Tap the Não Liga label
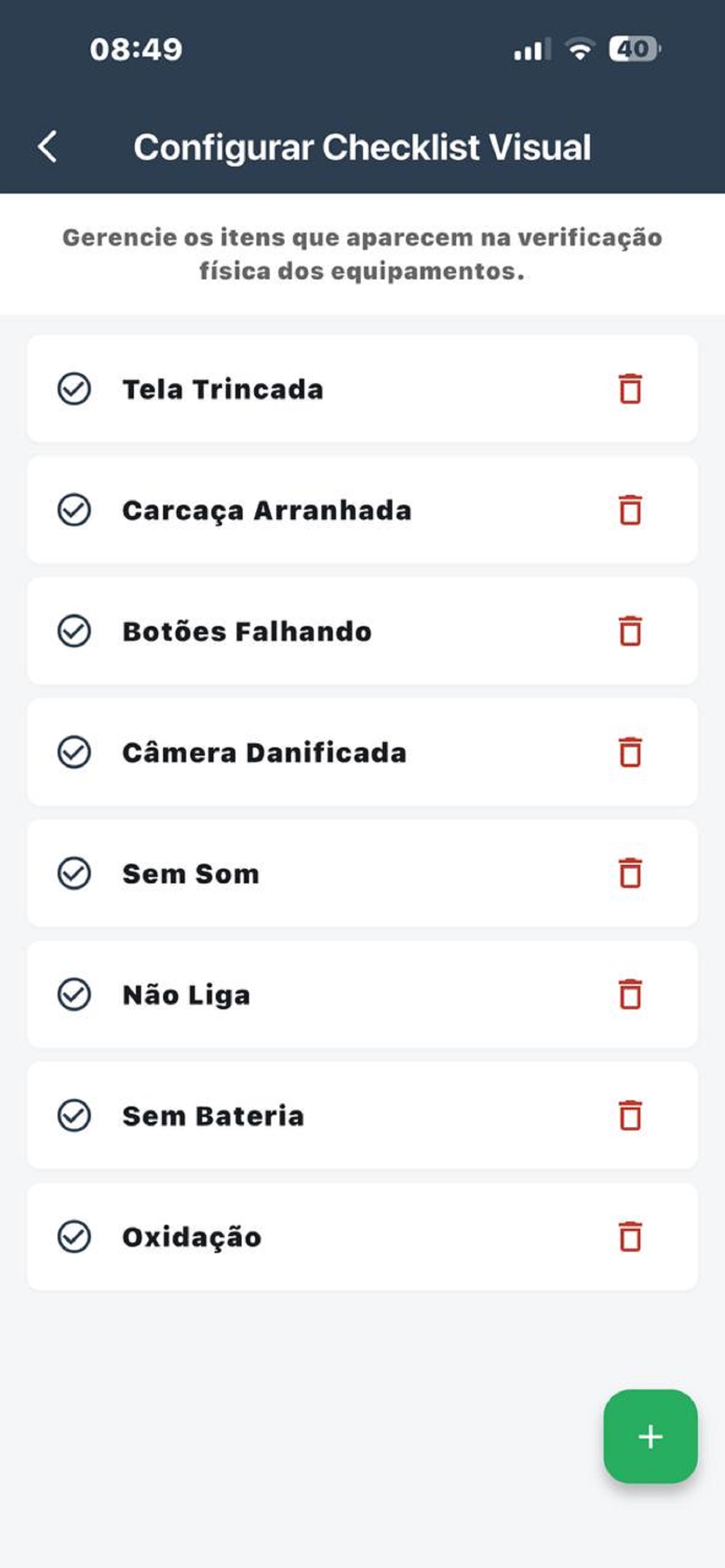Viewport: 725px width, 1568px height. click(x=186, y=995)
